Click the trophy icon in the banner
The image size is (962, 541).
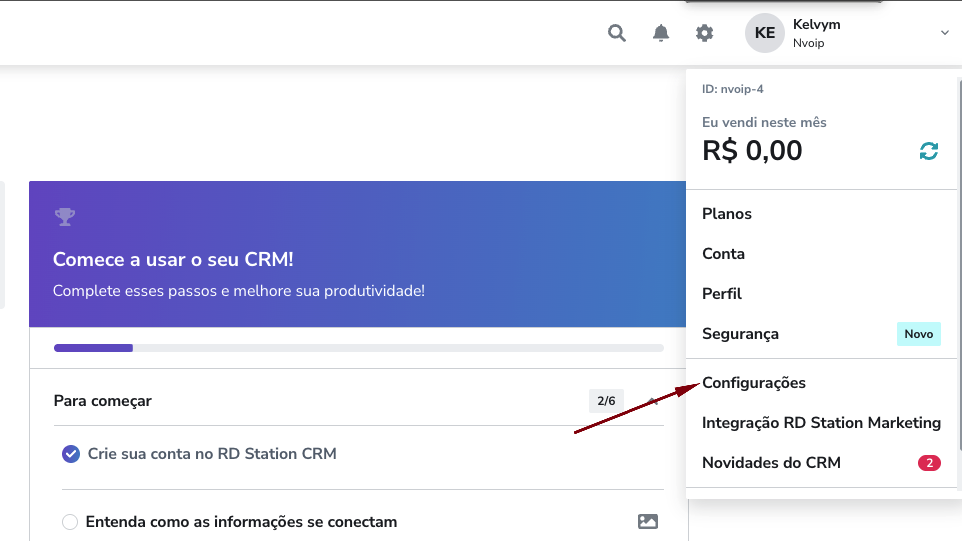pyautogui.click(x=65, y=216)
